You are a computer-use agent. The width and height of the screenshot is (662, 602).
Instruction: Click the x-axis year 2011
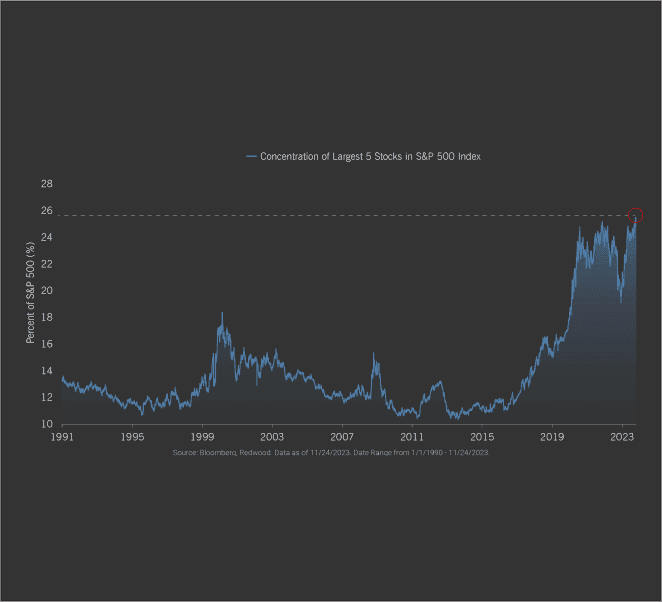pyautogui.click(x=412, y=437)
